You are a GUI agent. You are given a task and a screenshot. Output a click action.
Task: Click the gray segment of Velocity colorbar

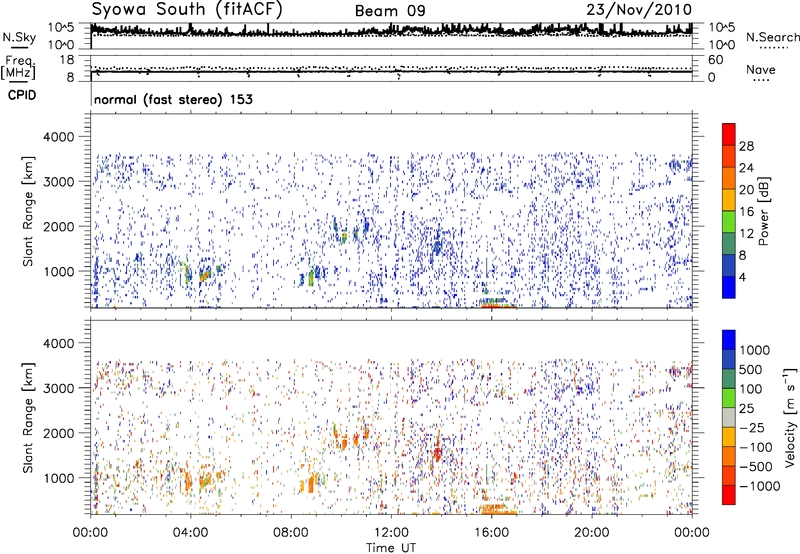tap(729, 418)
